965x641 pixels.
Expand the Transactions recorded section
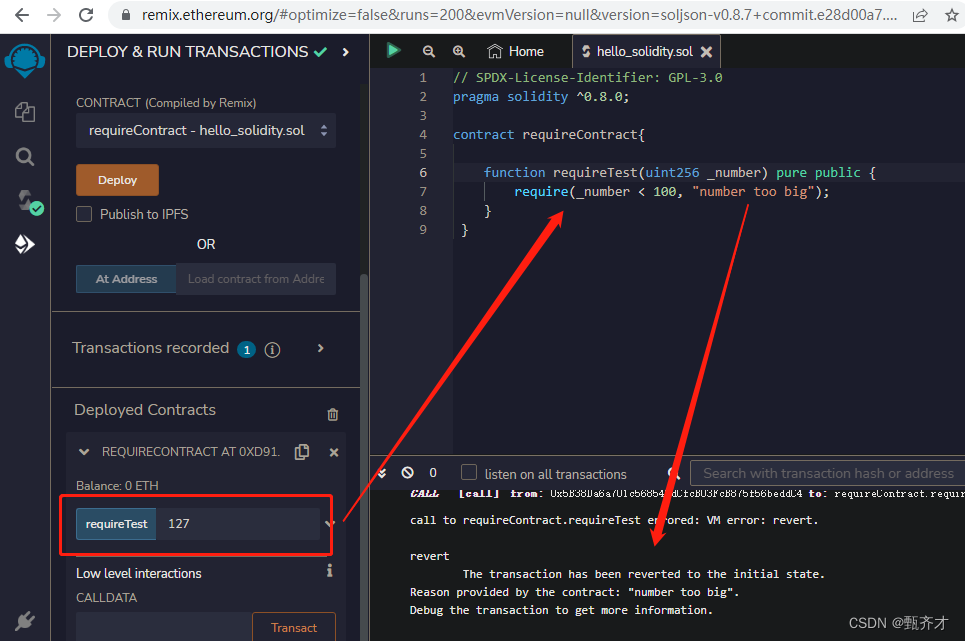pos(321,348)
